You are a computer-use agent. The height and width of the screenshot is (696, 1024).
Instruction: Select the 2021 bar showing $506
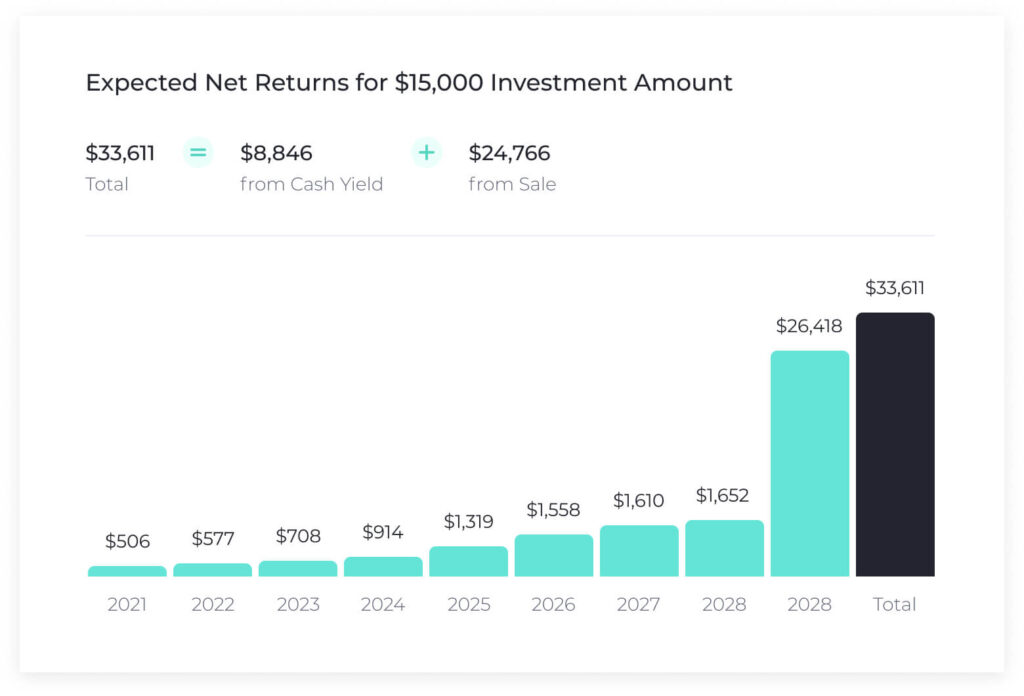[127, 571]
